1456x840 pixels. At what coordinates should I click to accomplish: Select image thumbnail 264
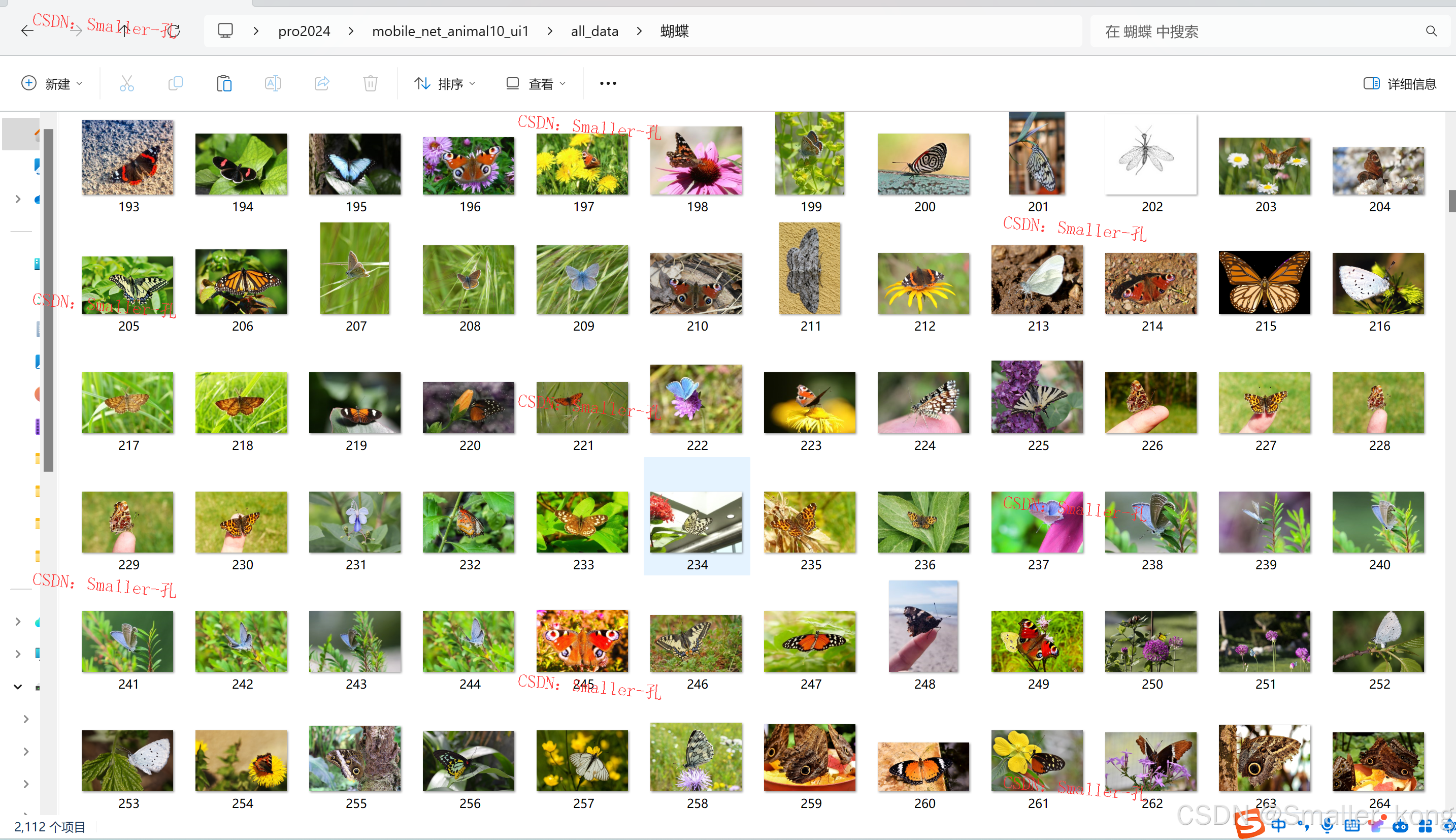[x=1378, y=762]
